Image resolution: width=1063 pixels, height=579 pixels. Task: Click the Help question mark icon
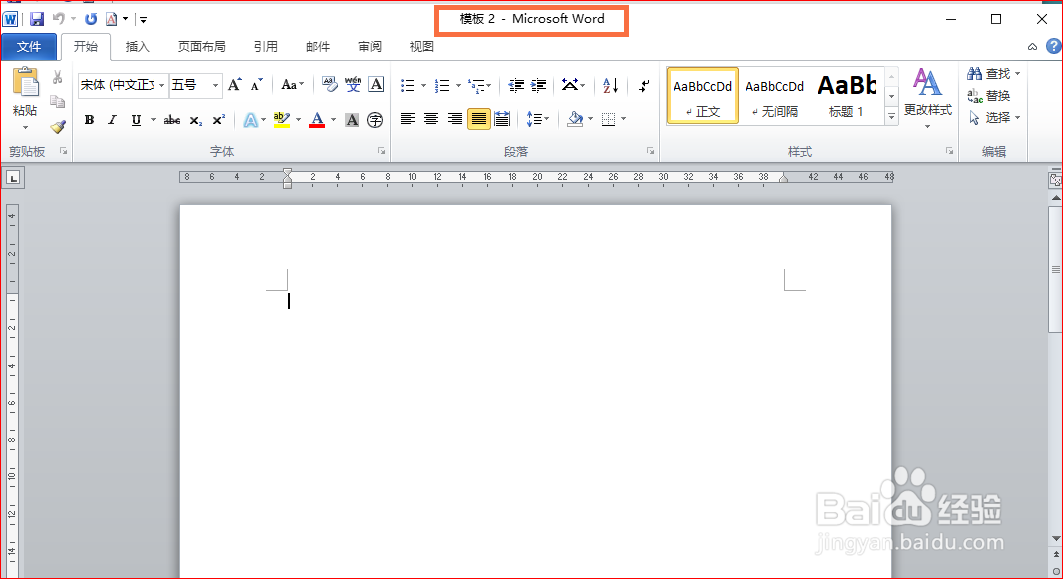(1053, 46)
